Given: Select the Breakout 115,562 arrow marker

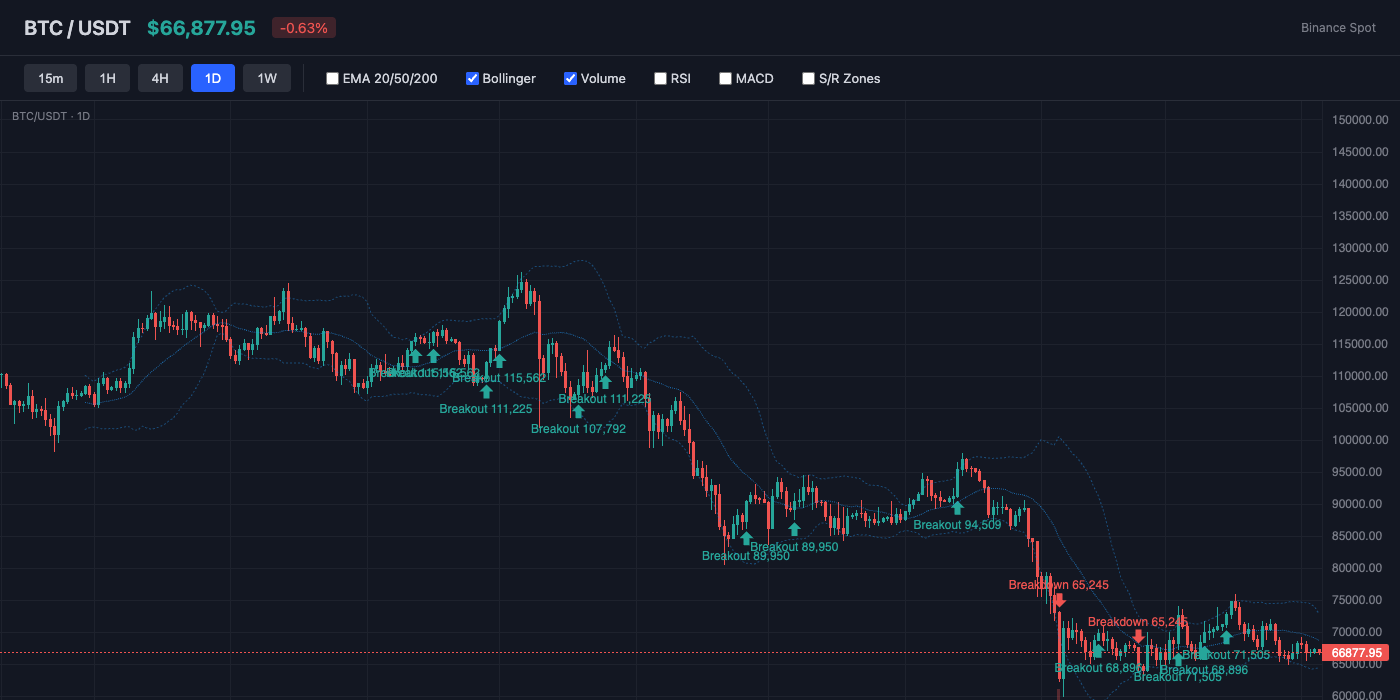Looking at the screenshot, I should pyautogui.click(x=499, y=360).
